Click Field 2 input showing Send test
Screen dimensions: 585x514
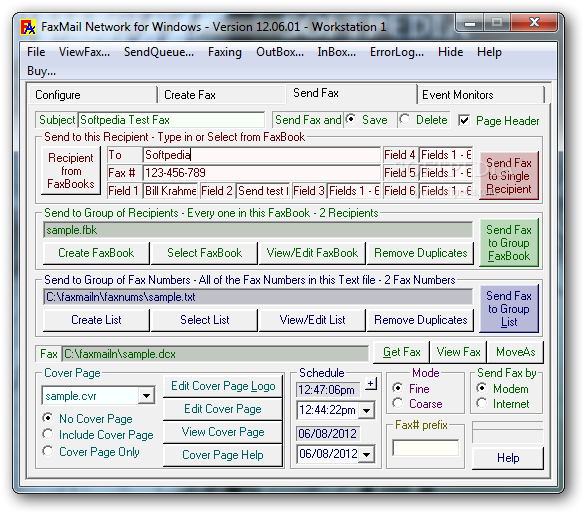coord(263,191)
